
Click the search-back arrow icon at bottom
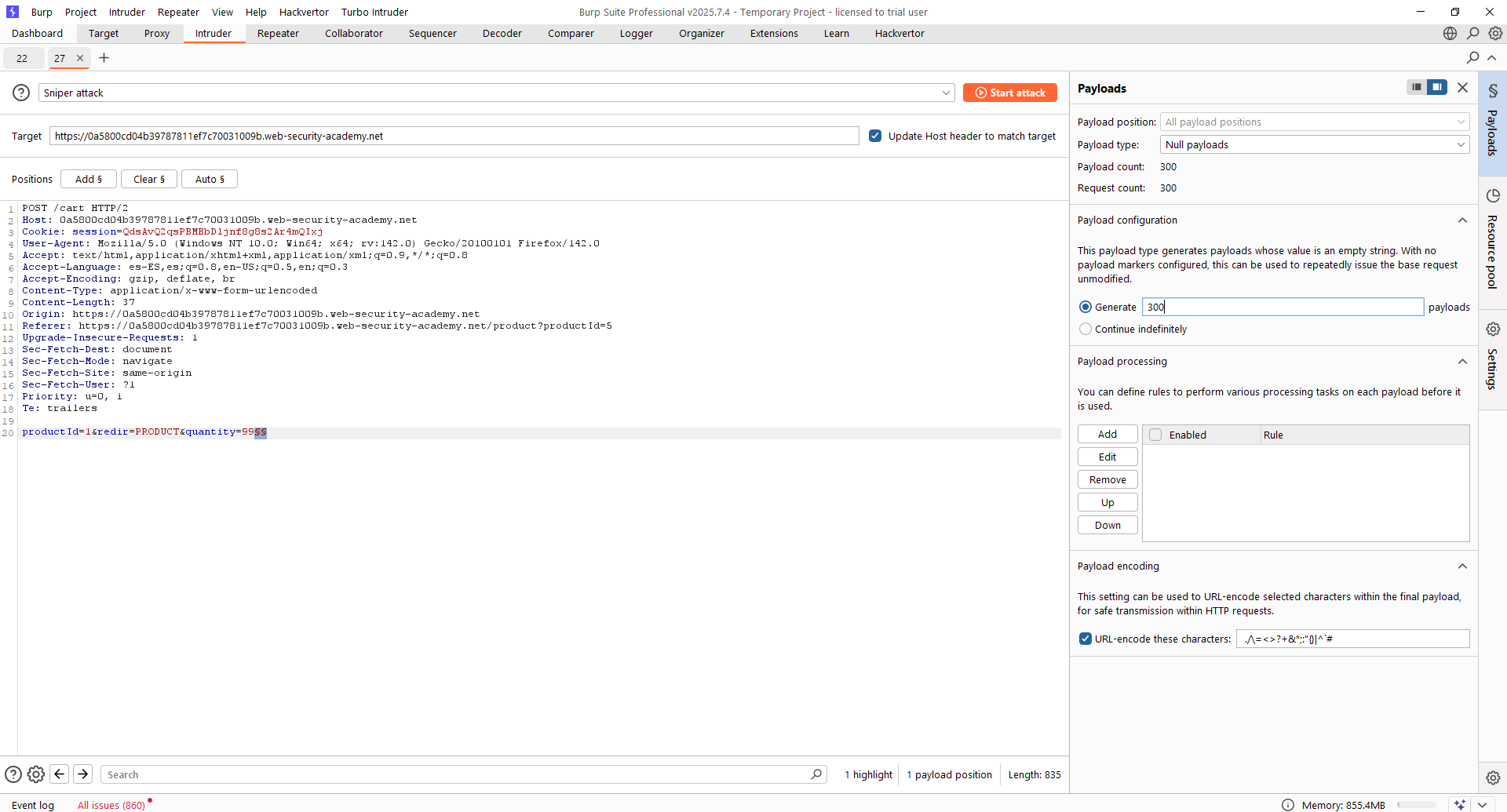60,774
